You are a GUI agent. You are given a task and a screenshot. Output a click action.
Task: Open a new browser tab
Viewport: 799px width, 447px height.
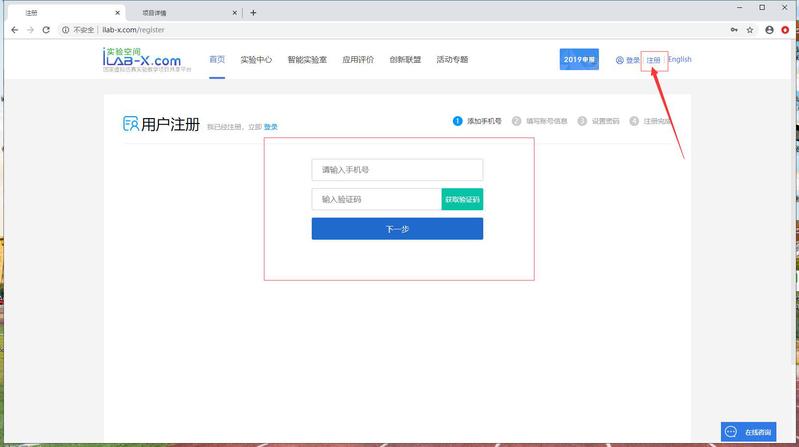pos(253,13)
